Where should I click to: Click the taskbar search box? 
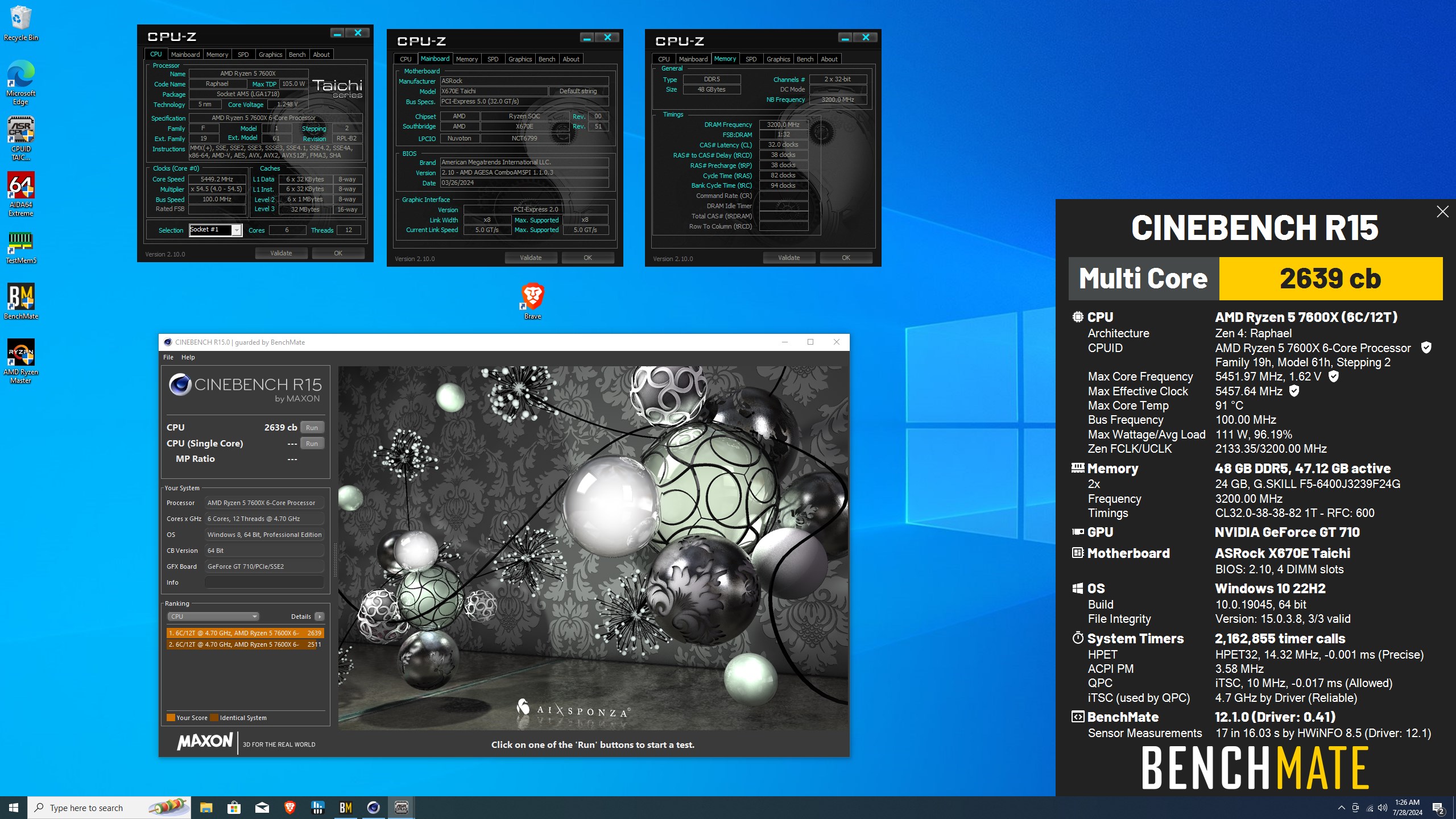(109, 807)
